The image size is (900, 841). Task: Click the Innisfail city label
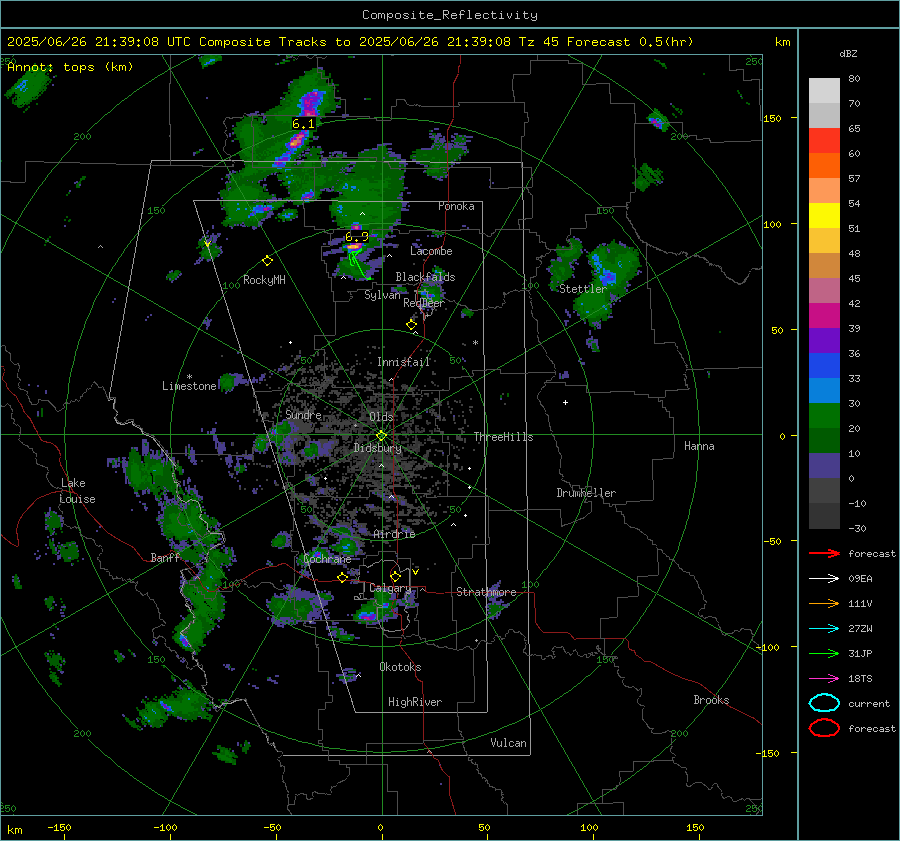(x=404, y=362)
